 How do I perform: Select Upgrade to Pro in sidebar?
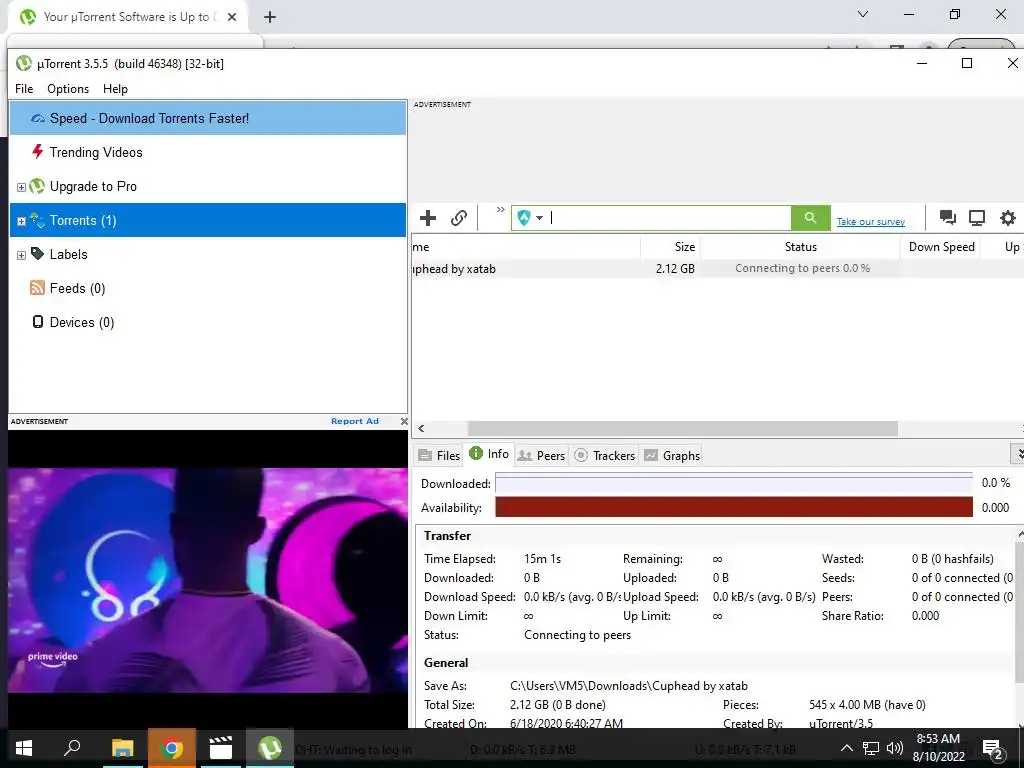click(208, 186)
